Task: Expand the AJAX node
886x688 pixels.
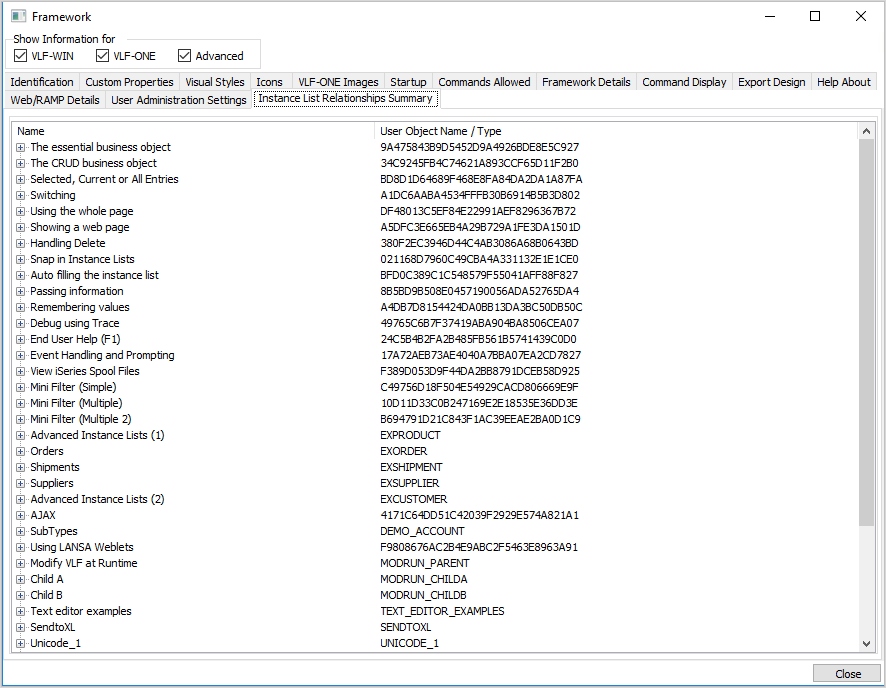Action: coord(21,515)
